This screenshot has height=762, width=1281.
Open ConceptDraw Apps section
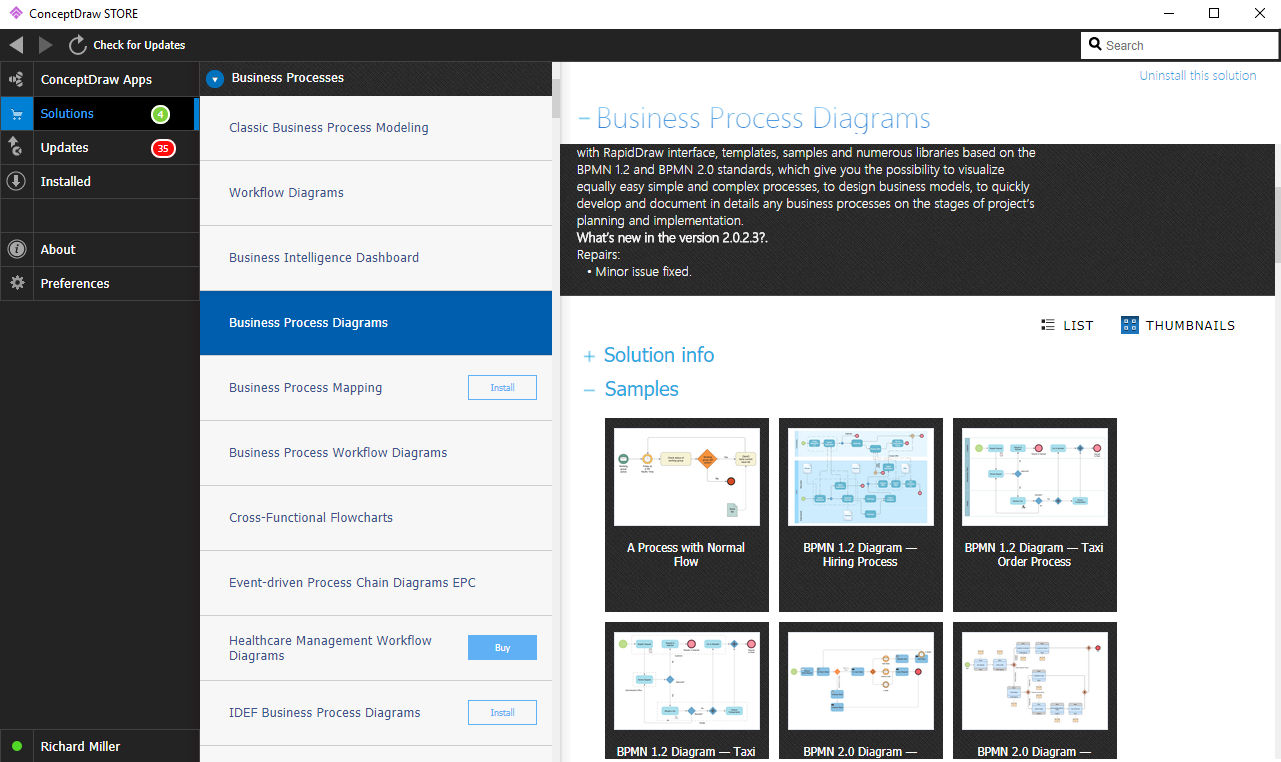[x=97, y=80]
